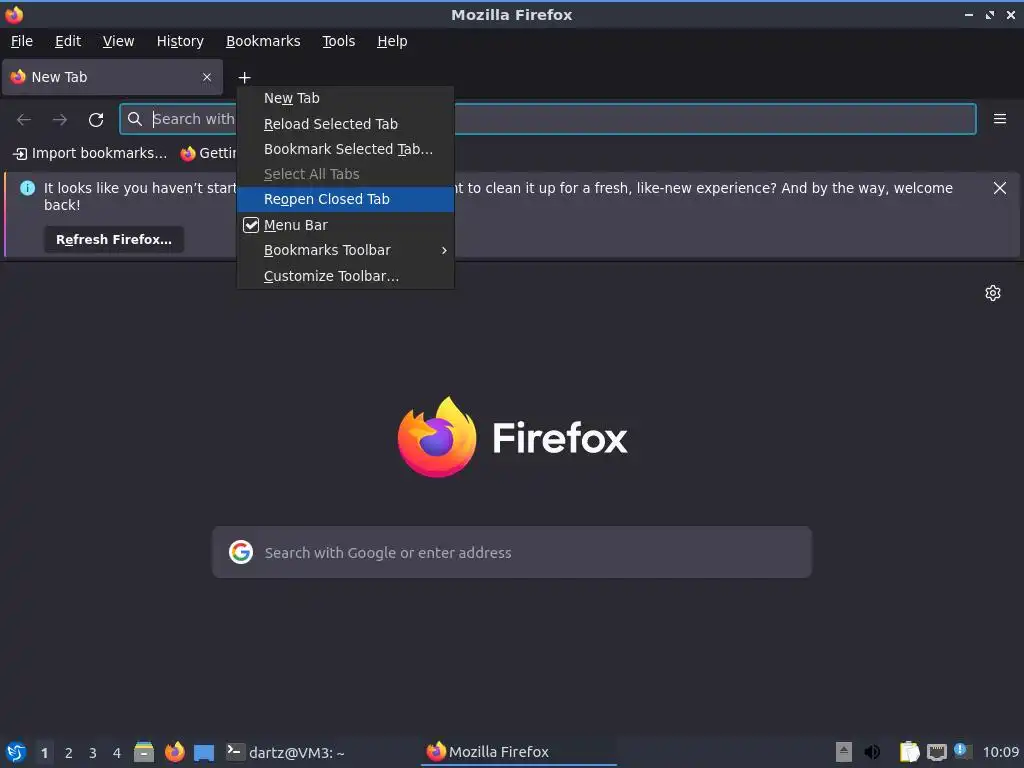Expand the Bookmarks Toolbar submenu
This screenshot has width=1024, height=768.
click(x=345, y=250)
